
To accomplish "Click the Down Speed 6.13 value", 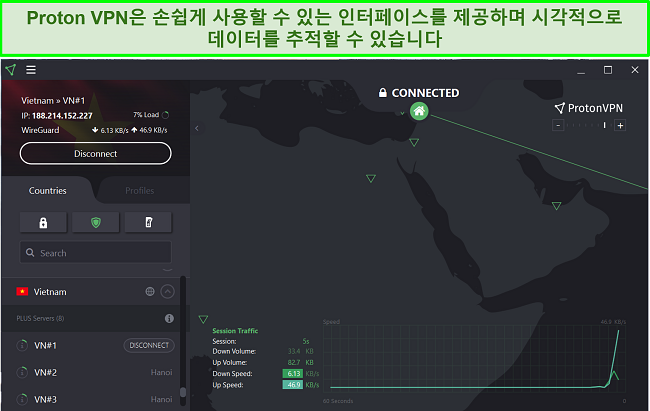I will click(x=293, y=374).
